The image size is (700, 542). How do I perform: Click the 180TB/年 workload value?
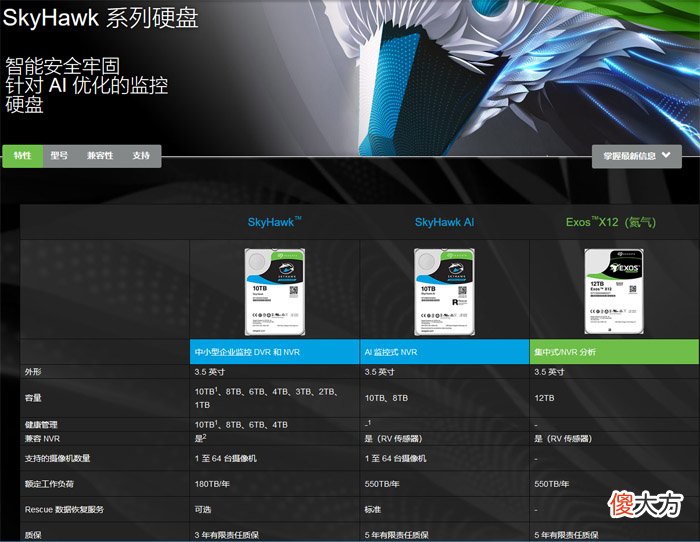(x=212, y=484)
